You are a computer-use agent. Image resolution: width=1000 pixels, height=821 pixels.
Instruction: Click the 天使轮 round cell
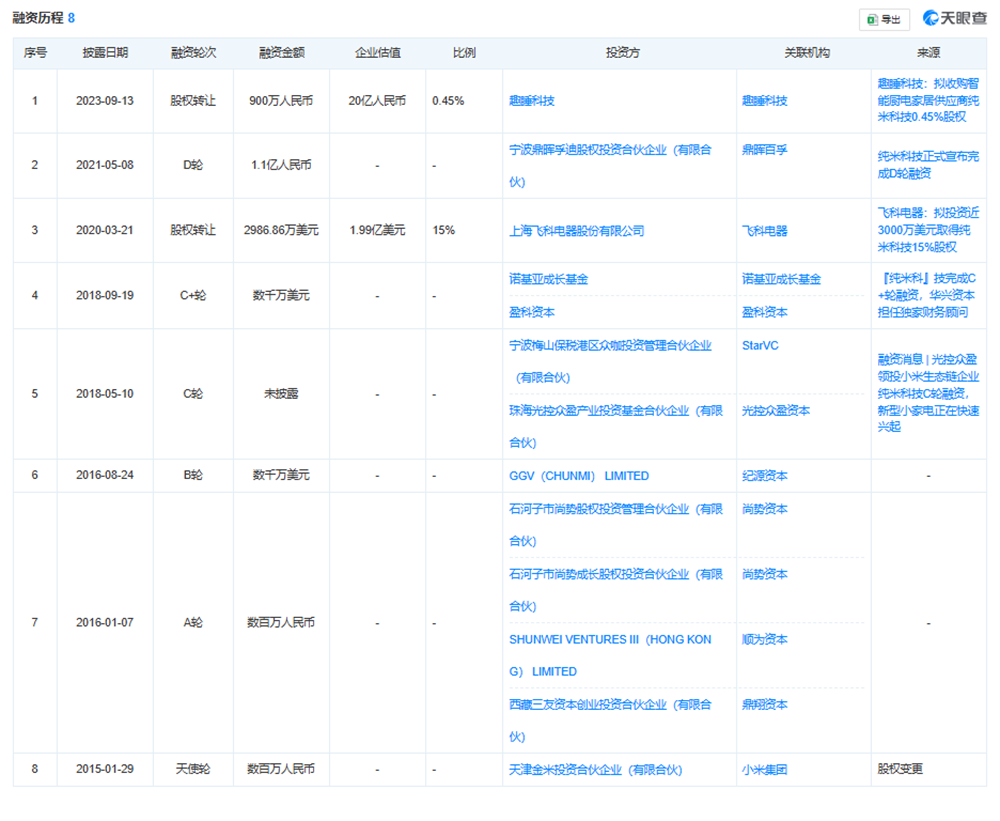click(x=193, y=769)
